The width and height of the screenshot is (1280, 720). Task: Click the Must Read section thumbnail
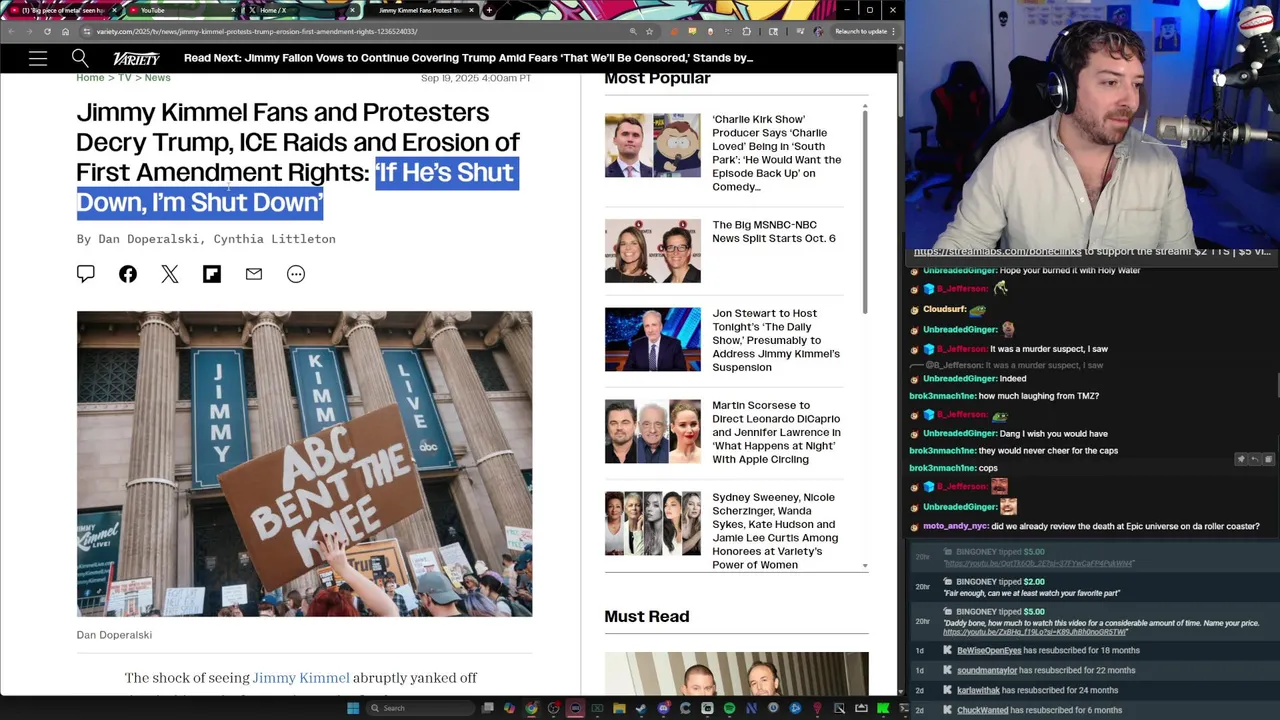coord(736,673)
